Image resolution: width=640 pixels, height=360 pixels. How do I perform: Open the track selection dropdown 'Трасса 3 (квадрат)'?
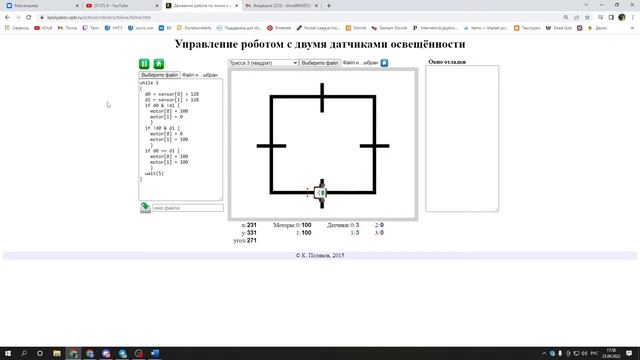pos(263,63)
